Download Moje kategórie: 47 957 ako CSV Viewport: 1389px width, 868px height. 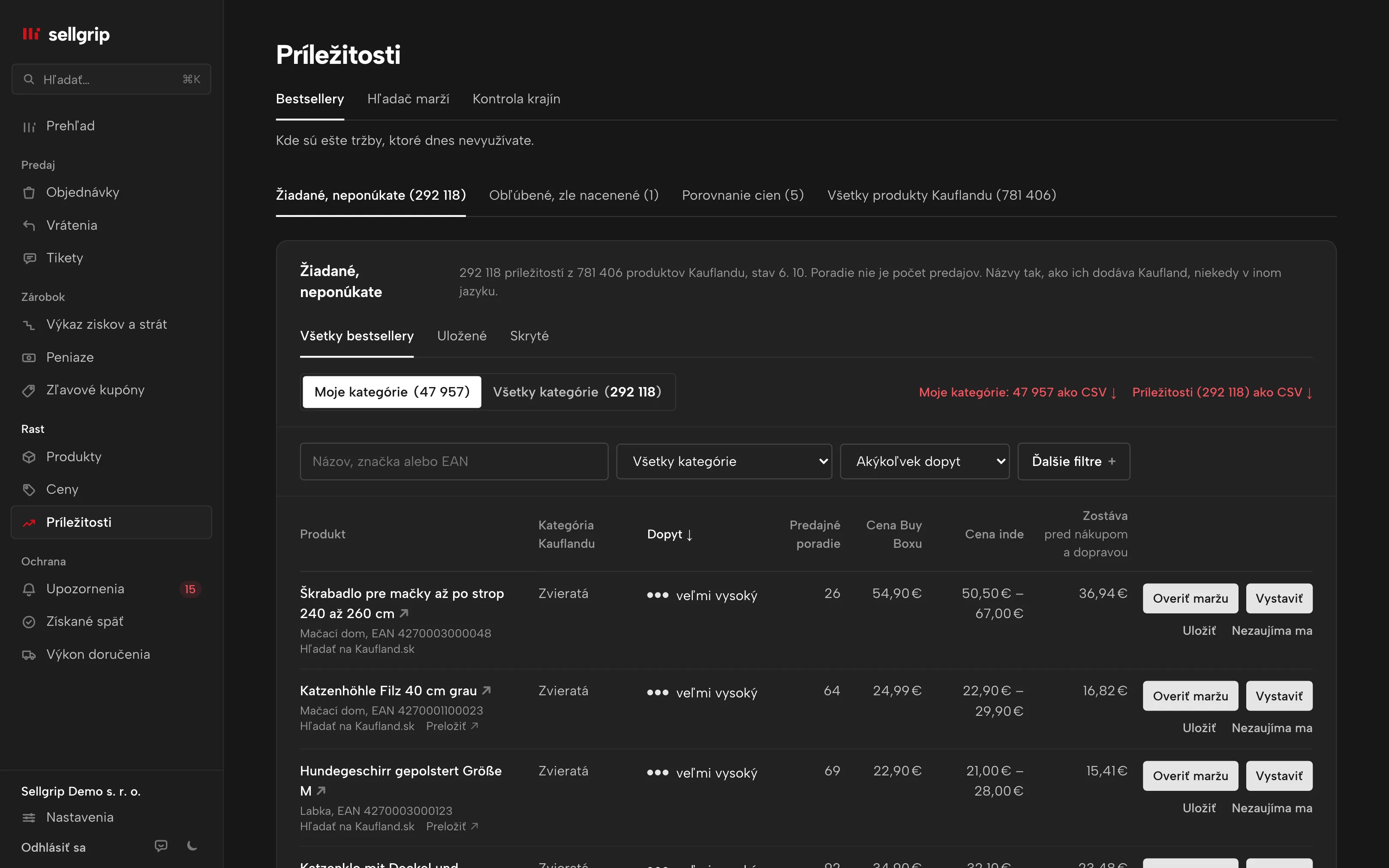tap(1018, 392)
